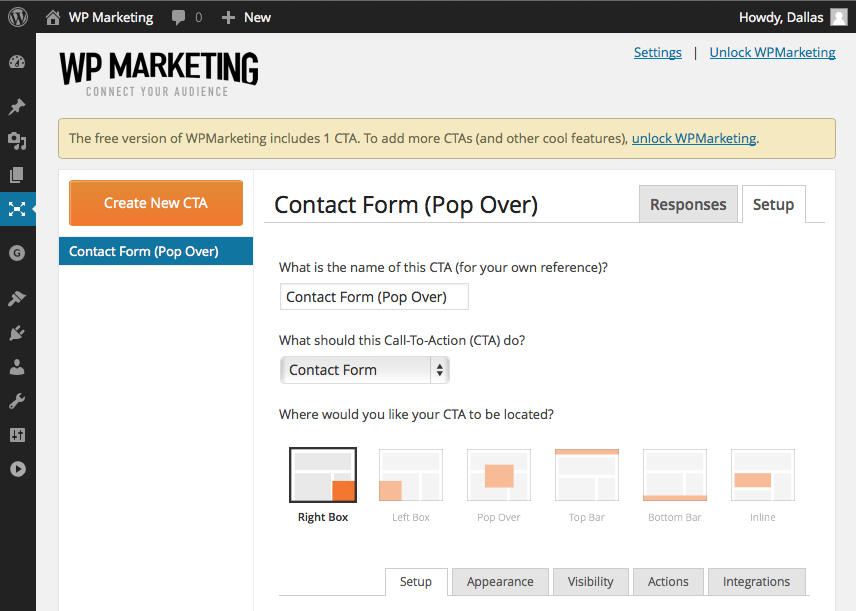Choose the Right Box location
This screenshot has width=856, height=611.
click(323, 485)
